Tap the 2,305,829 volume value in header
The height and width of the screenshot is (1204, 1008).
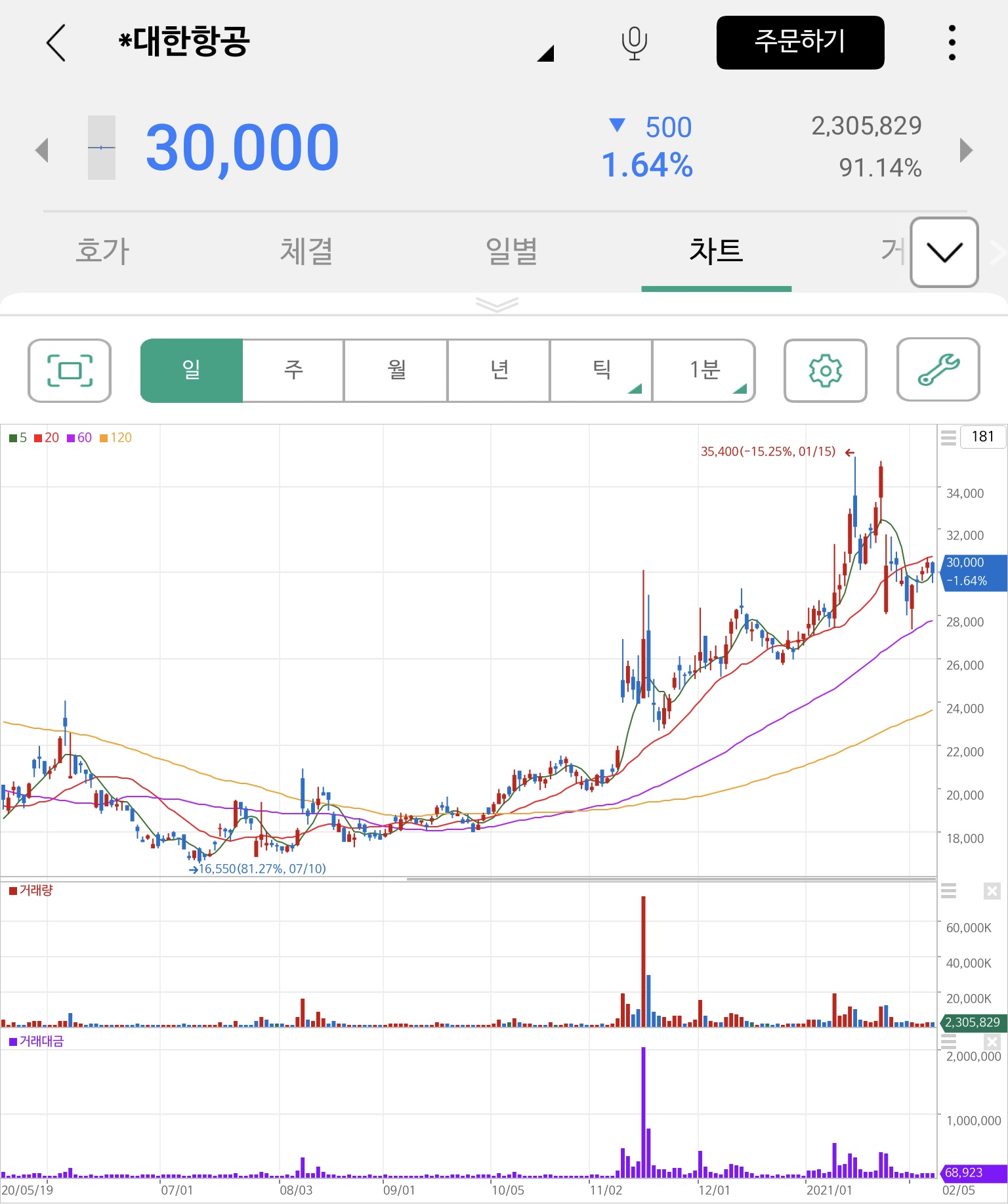tap(866, 125)
